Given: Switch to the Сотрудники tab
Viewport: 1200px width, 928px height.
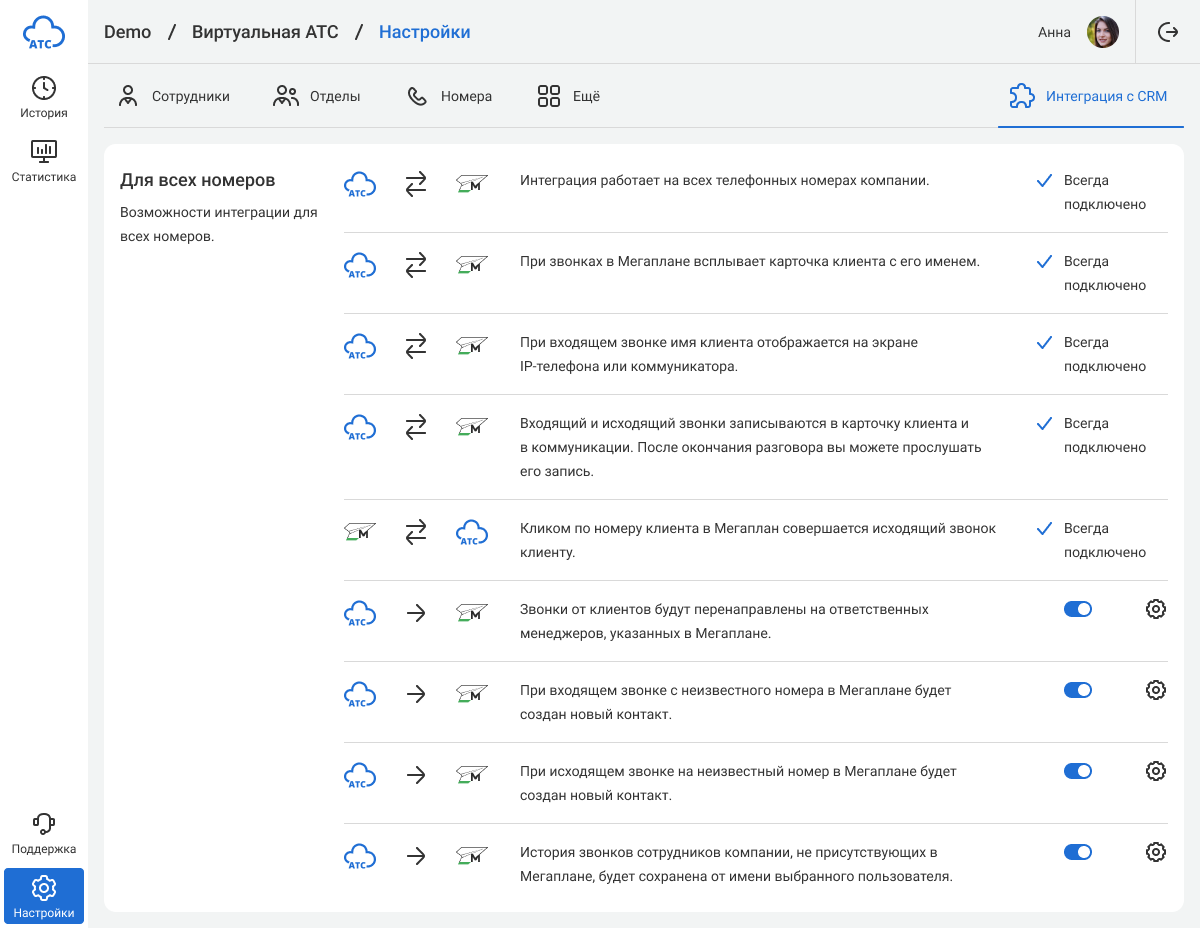Looking at the screenshot, I should [174, 97].
